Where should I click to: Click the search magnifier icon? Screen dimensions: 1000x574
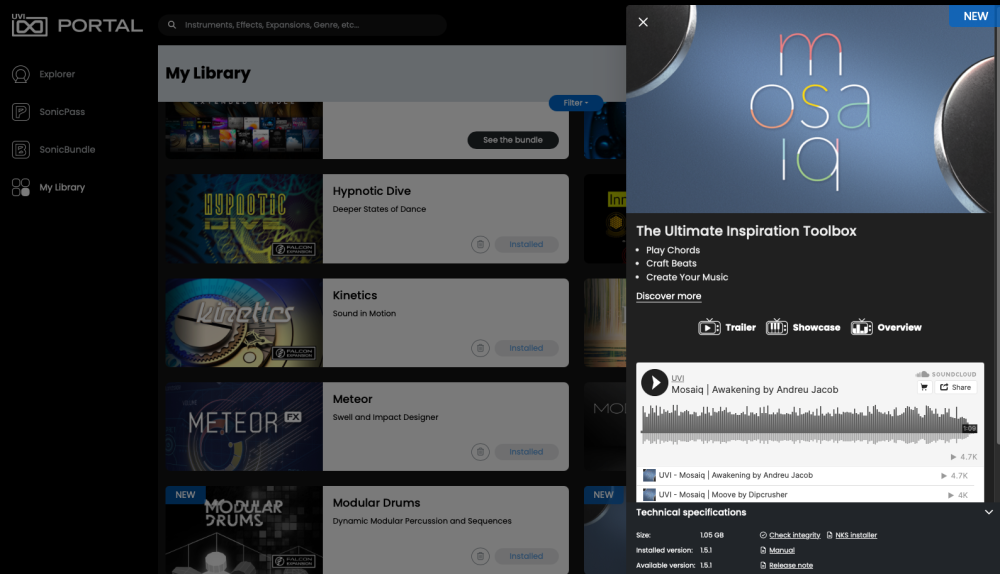(172, 25)
